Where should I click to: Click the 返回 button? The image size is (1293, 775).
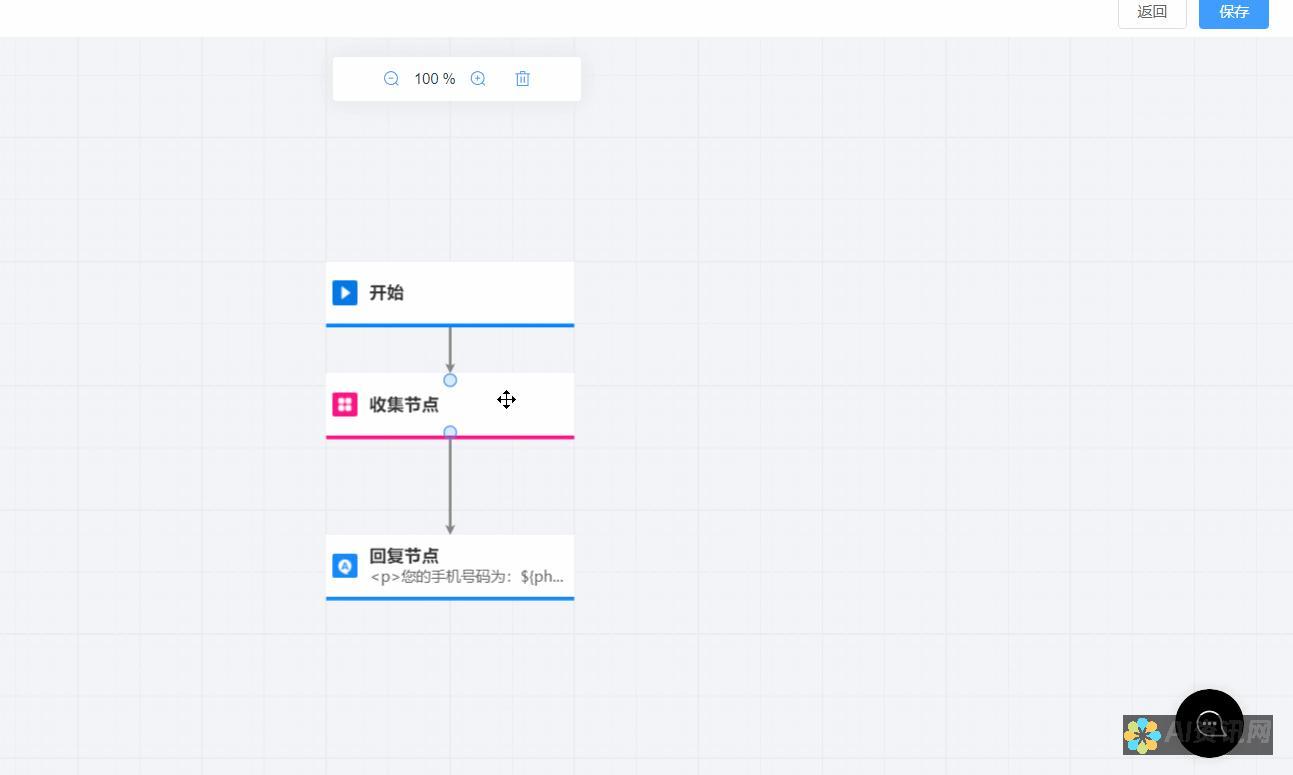pyautogui.click(x=1152, y=12)
